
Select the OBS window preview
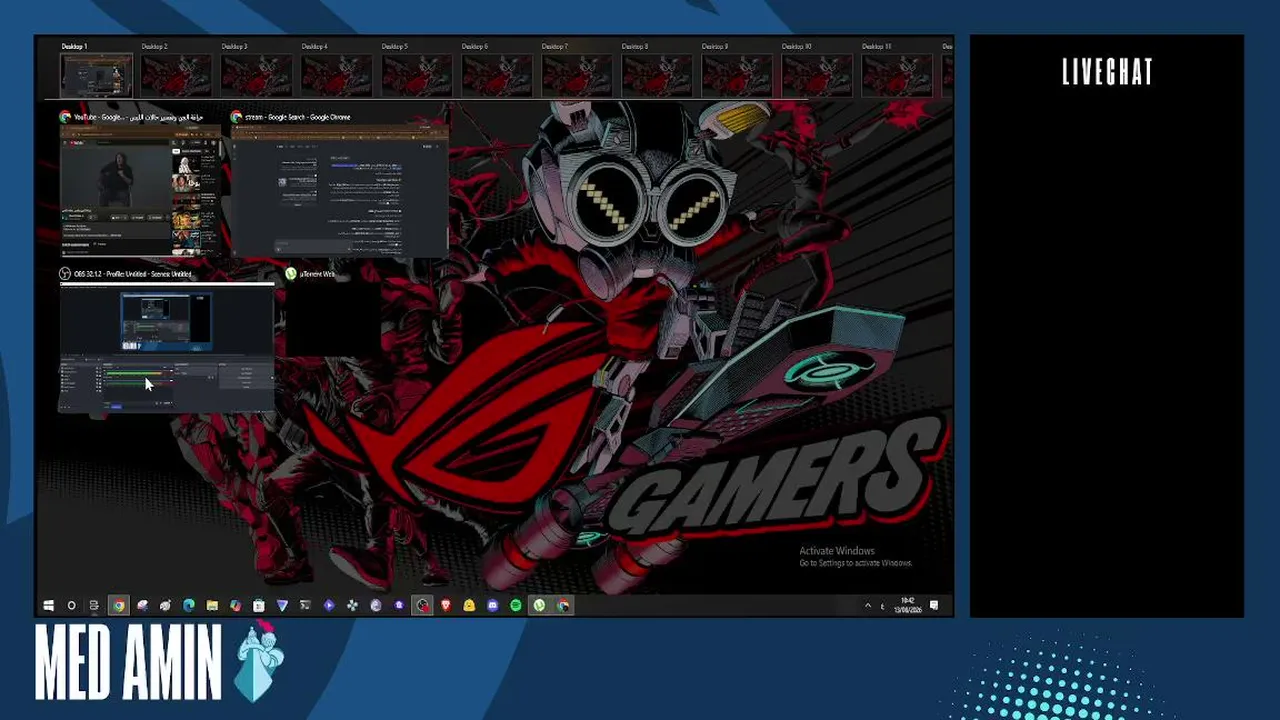click(x=167, y=347)
